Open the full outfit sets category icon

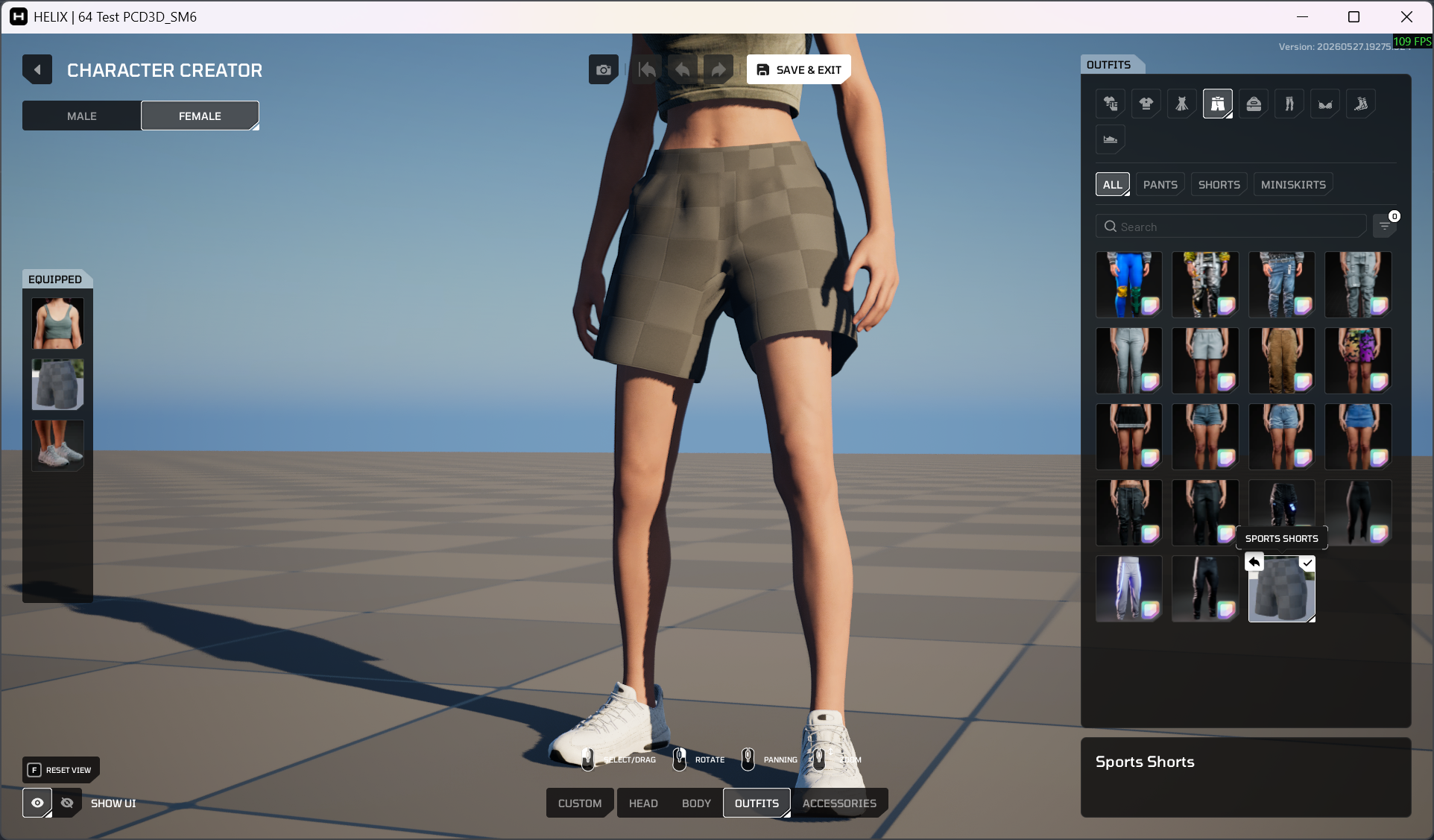[1111, 104]
